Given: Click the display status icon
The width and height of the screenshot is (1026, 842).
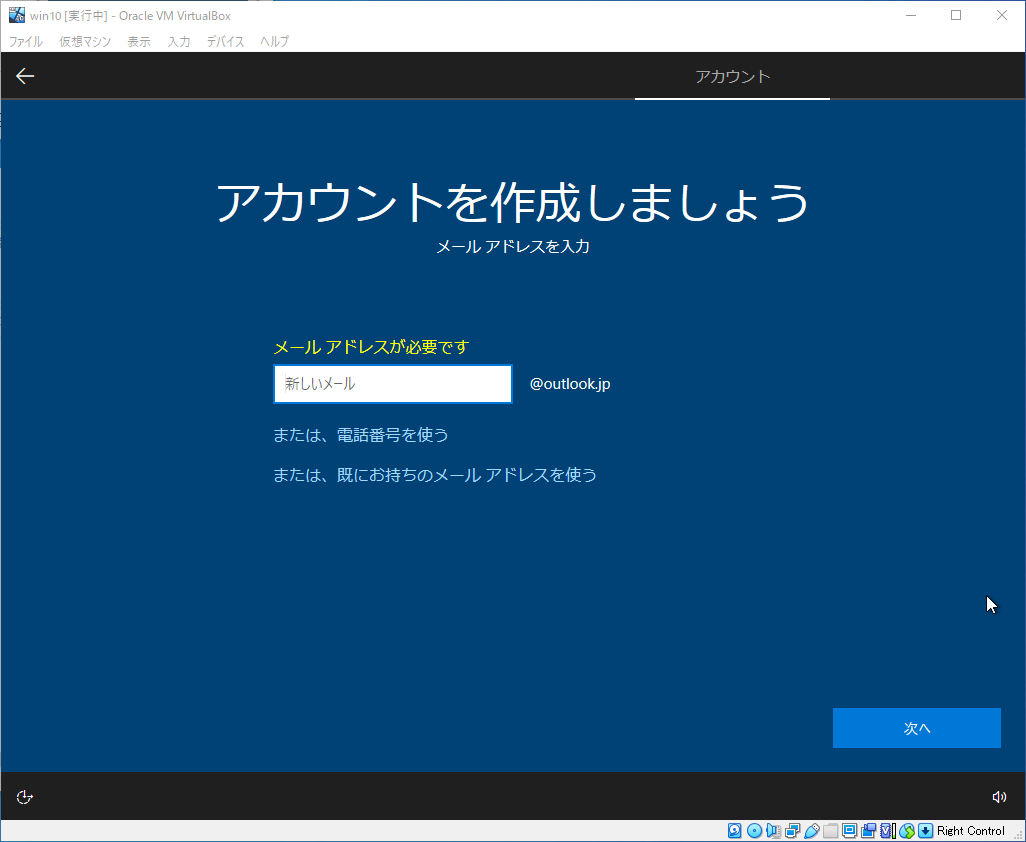Looking at the screenshot, I should 849,831.
